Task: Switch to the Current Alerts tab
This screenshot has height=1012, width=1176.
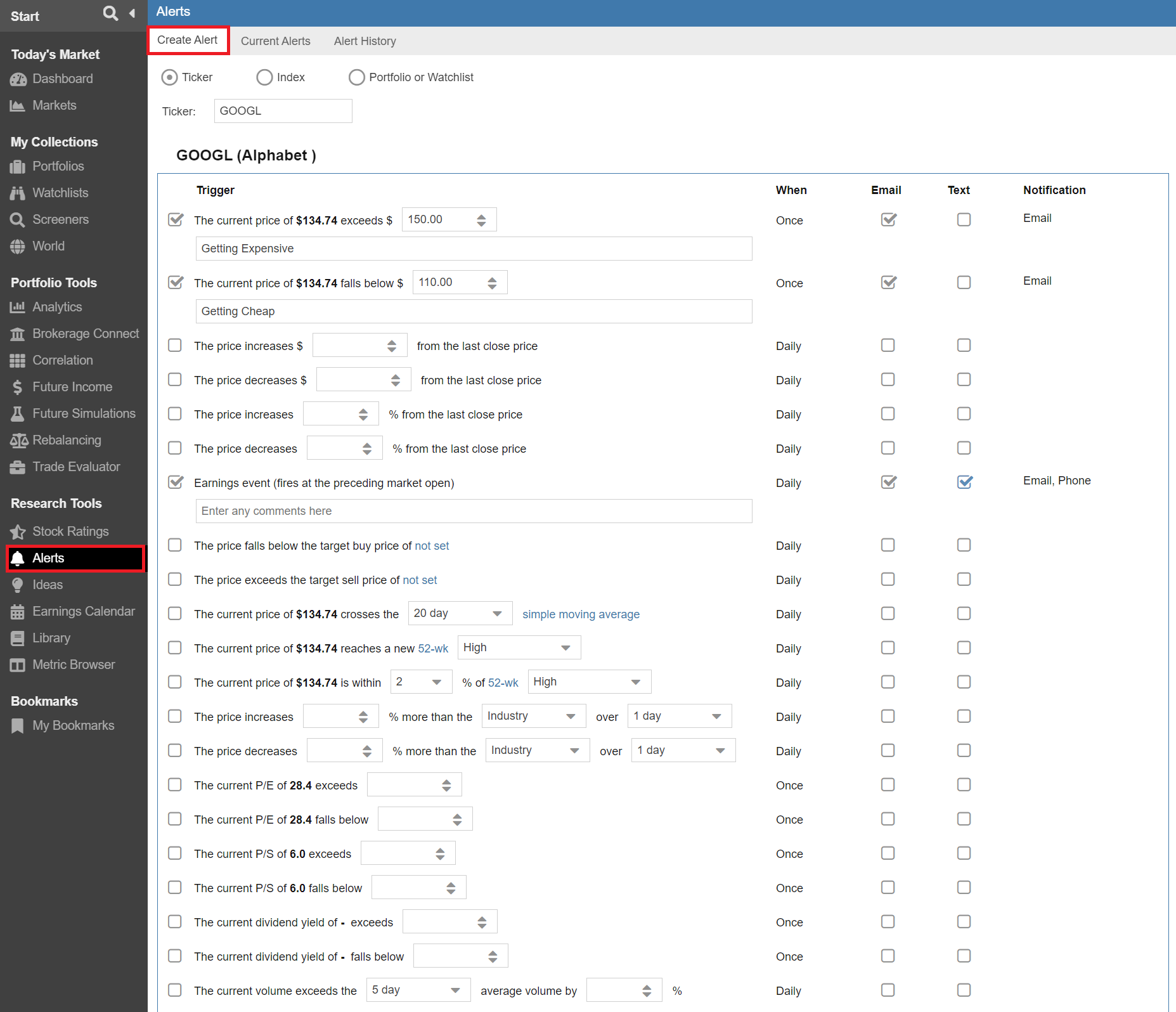Action: 276,41
